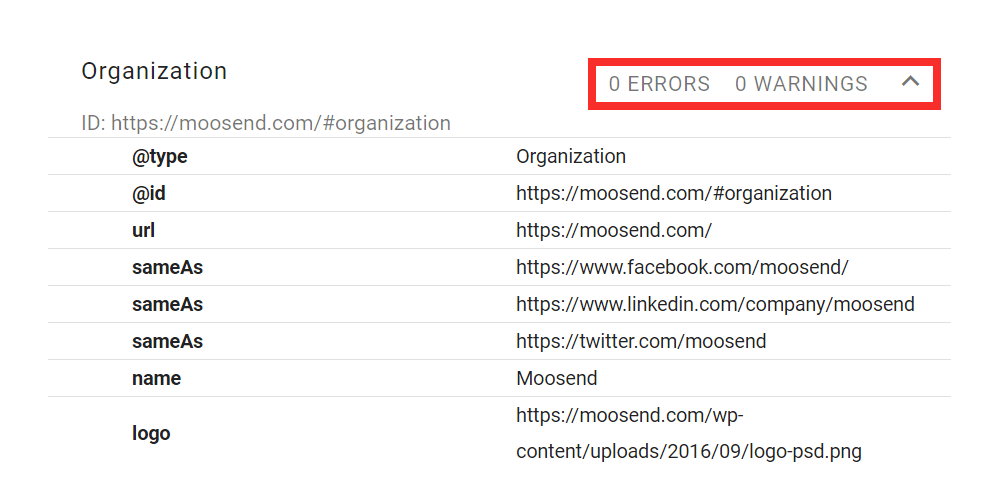Viewport: 1000px width, 500px height.
Task: Open the Facebook moosend sameAs link
Action: point(682,267)
